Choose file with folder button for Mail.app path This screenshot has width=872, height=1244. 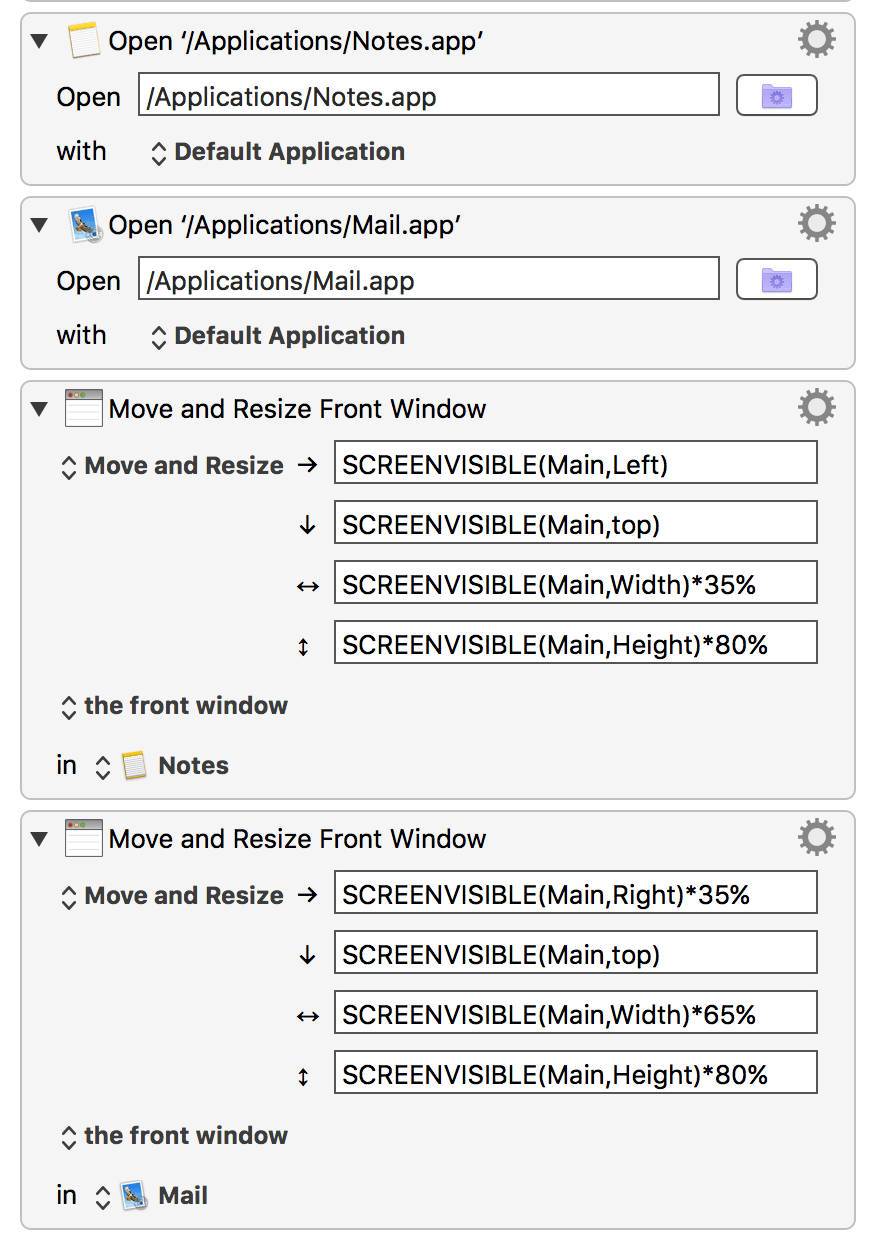[776, 280]
